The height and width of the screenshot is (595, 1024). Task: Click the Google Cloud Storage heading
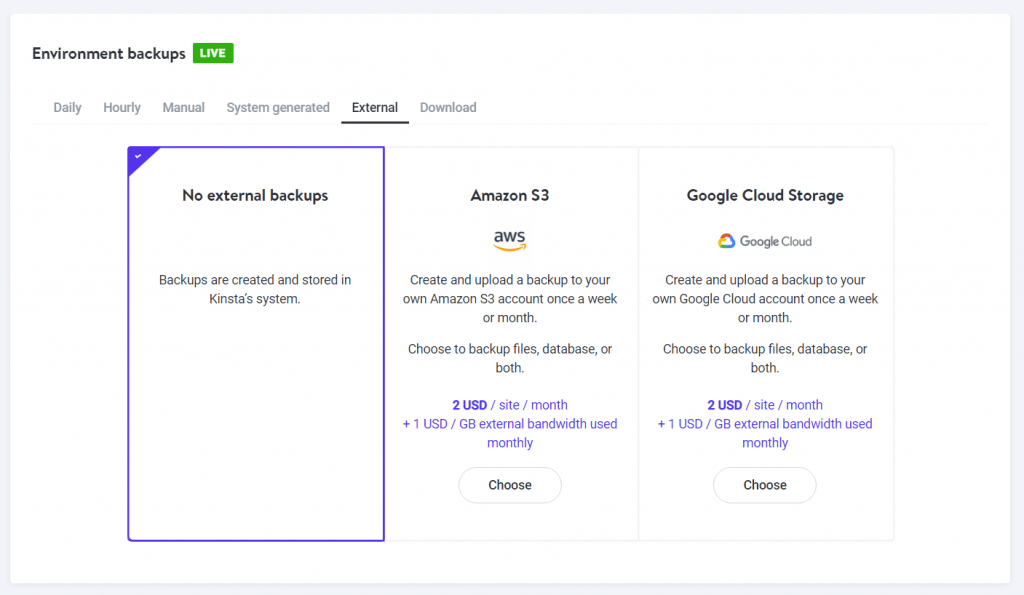[x=765, y=196]
